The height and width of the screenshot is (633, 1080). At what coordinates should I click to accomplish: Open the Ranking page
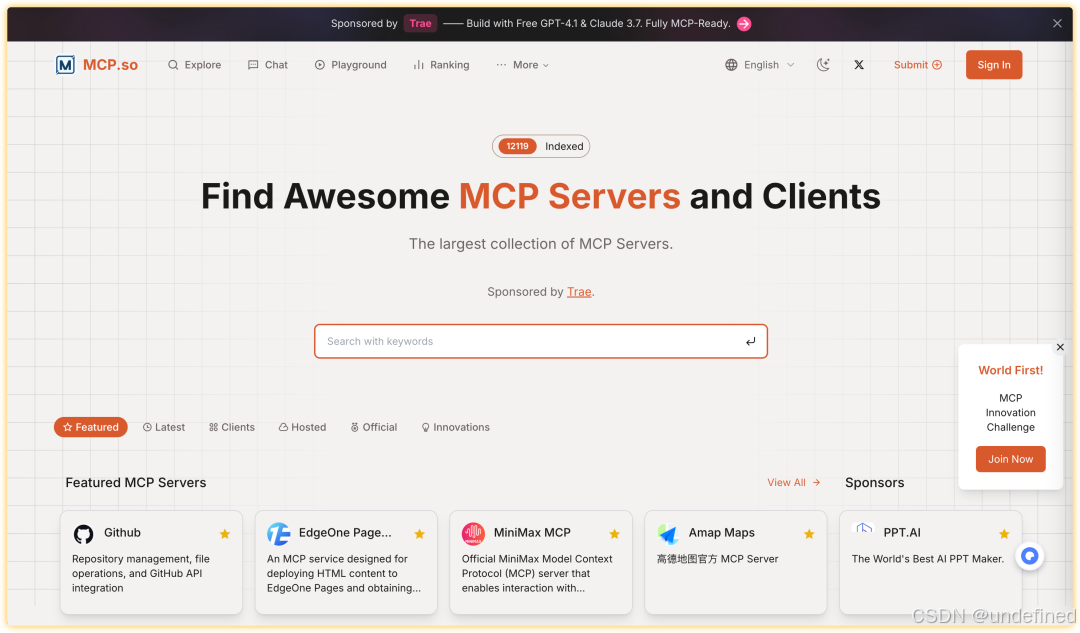442,65
